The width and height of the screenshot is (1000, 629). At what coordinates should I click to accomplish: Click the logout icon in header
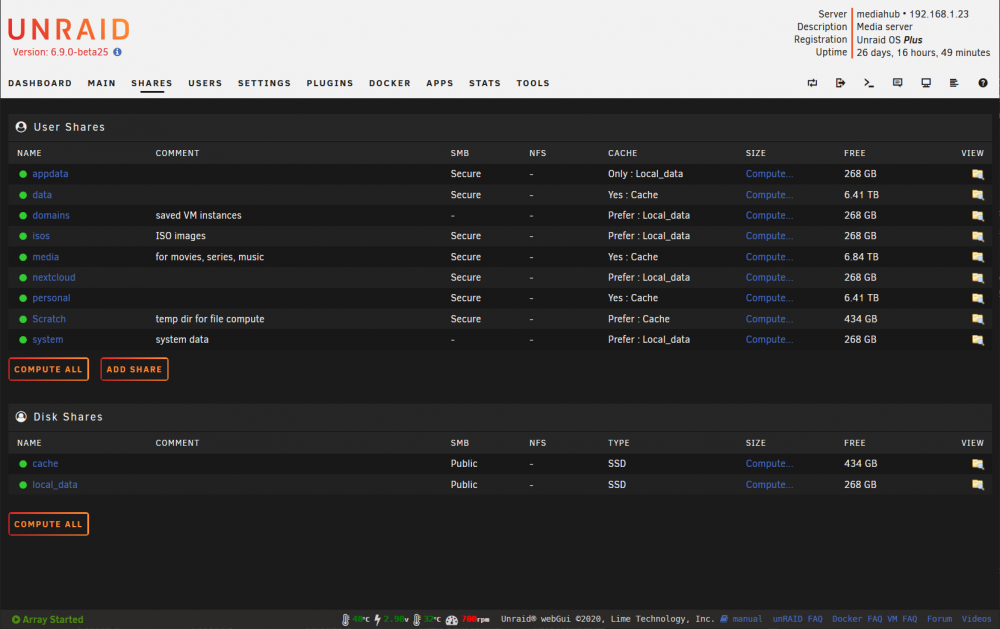point(841,83)
